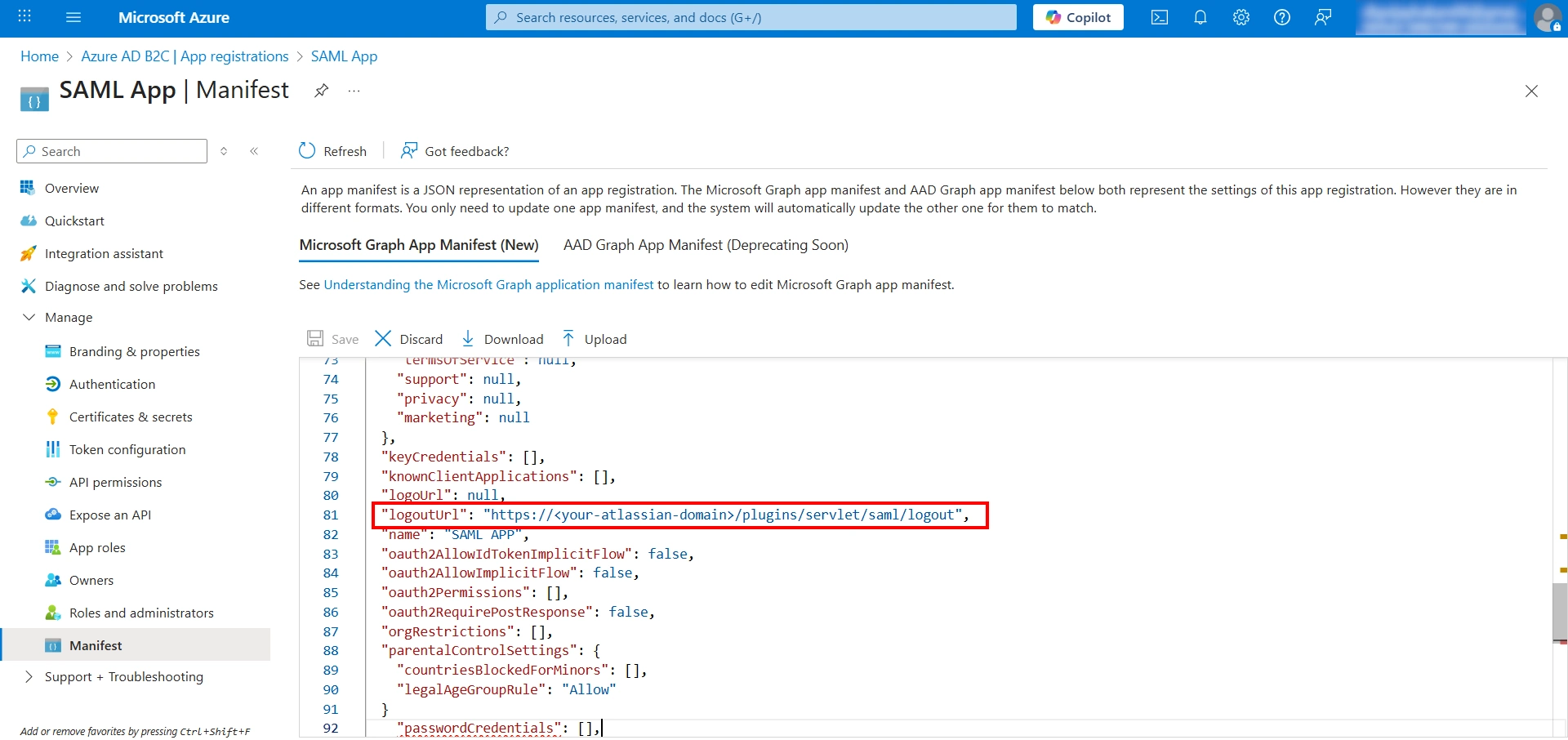Expand Support + Troubleshooting section
Screen dimensions: 1568x740
(29, 676)
